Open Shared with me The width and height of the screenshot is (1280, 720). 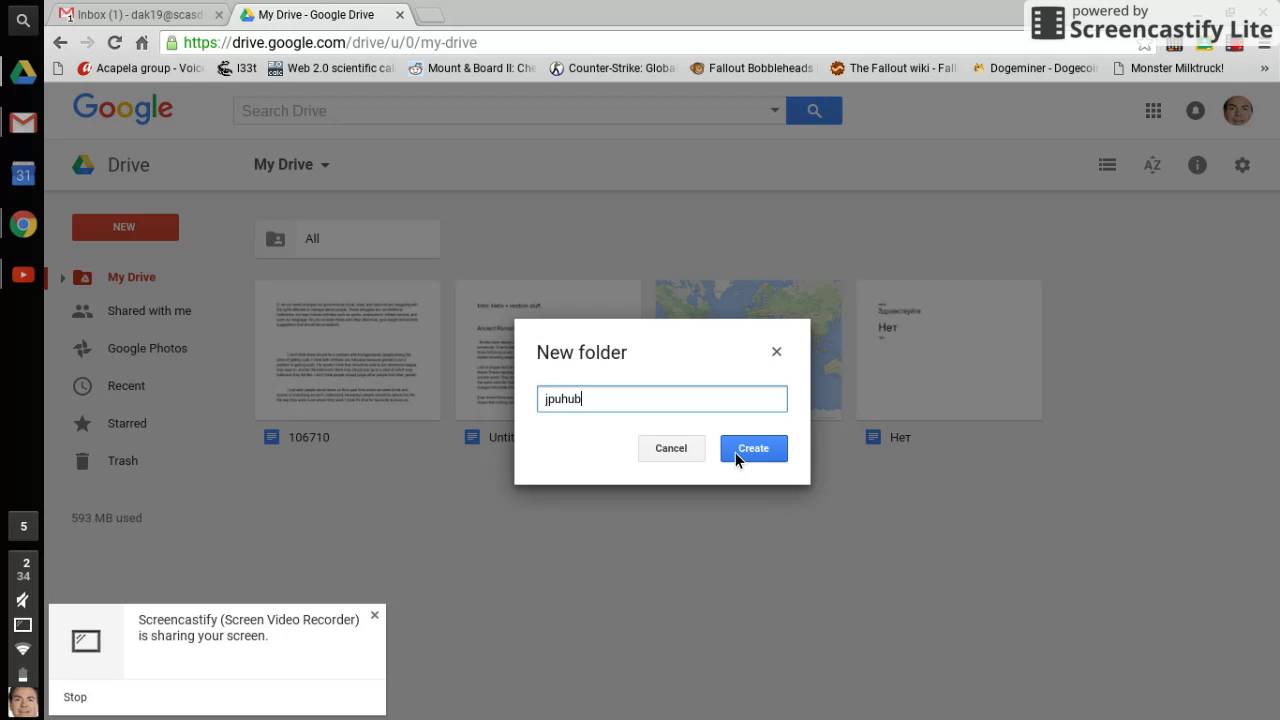click(149, 311)
